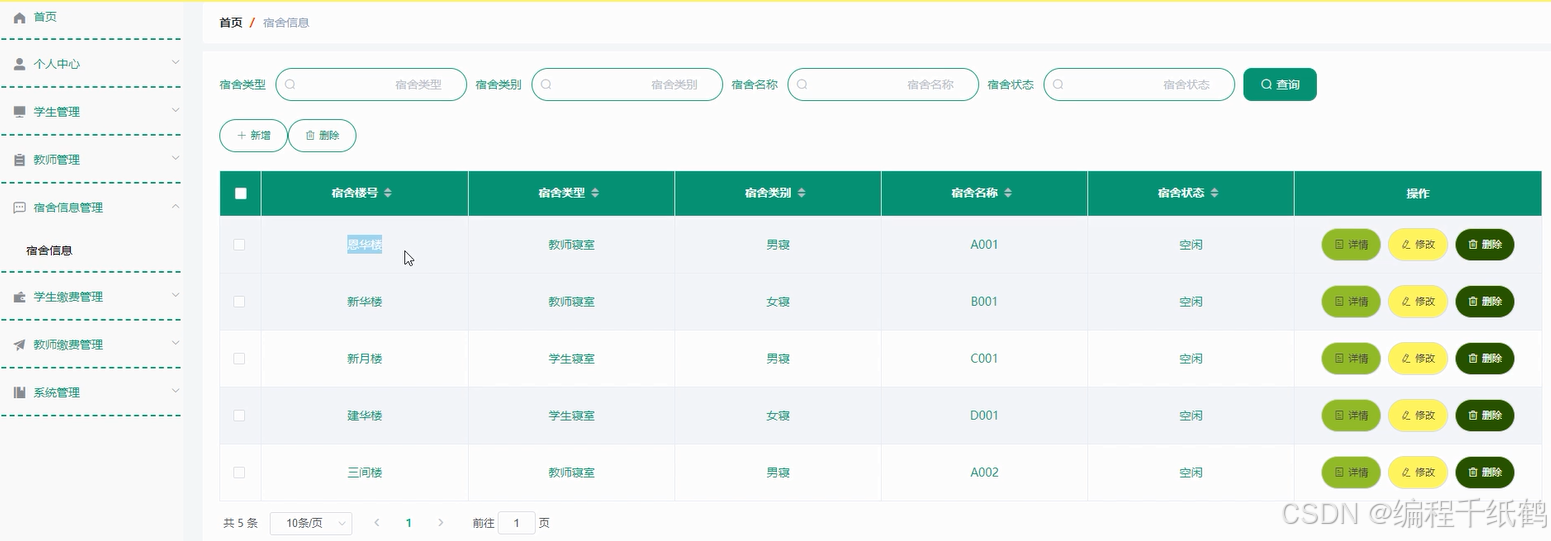Click 三间楼 table cell

[365, 473]
